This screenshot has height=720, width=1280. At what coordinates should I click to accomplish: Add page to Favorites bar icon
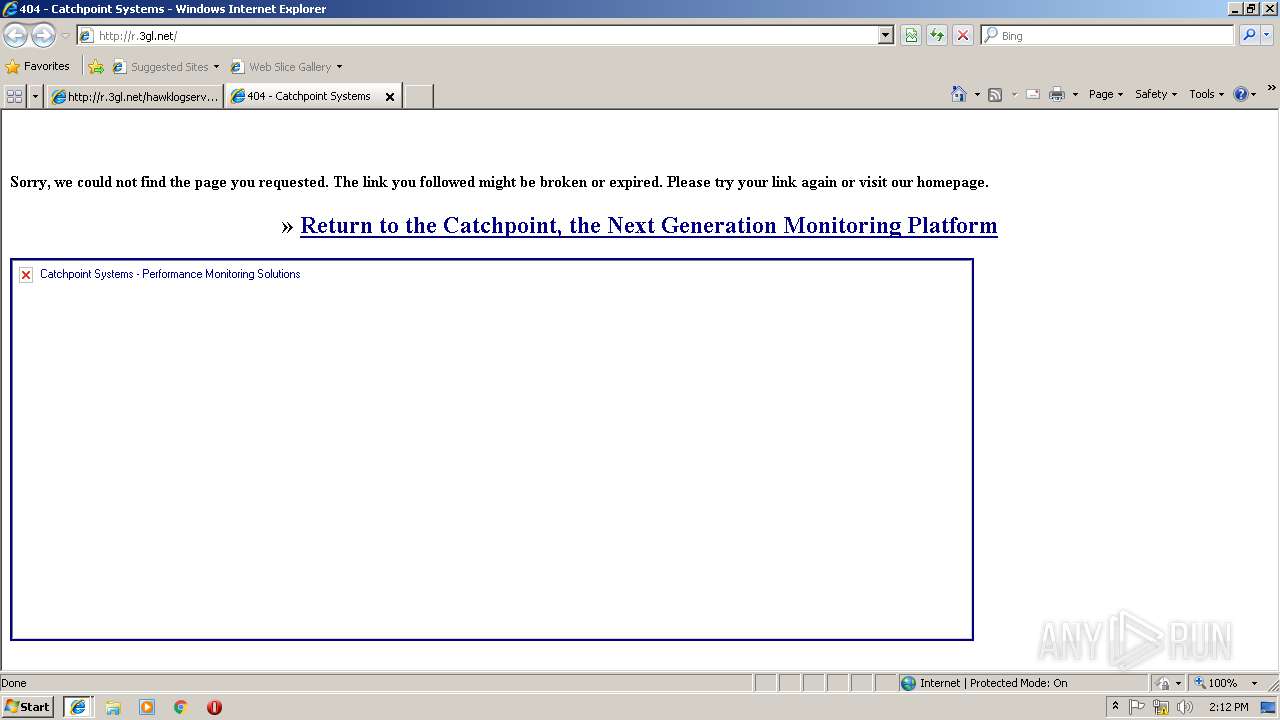[96, 67]
